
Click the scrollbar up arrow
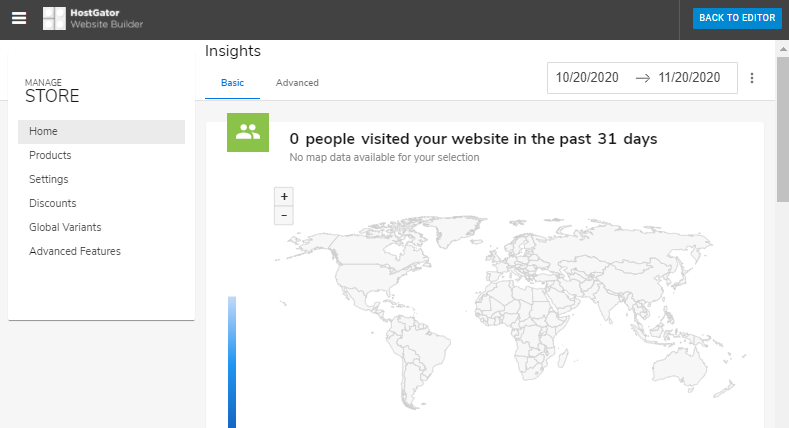pos(783,49)
